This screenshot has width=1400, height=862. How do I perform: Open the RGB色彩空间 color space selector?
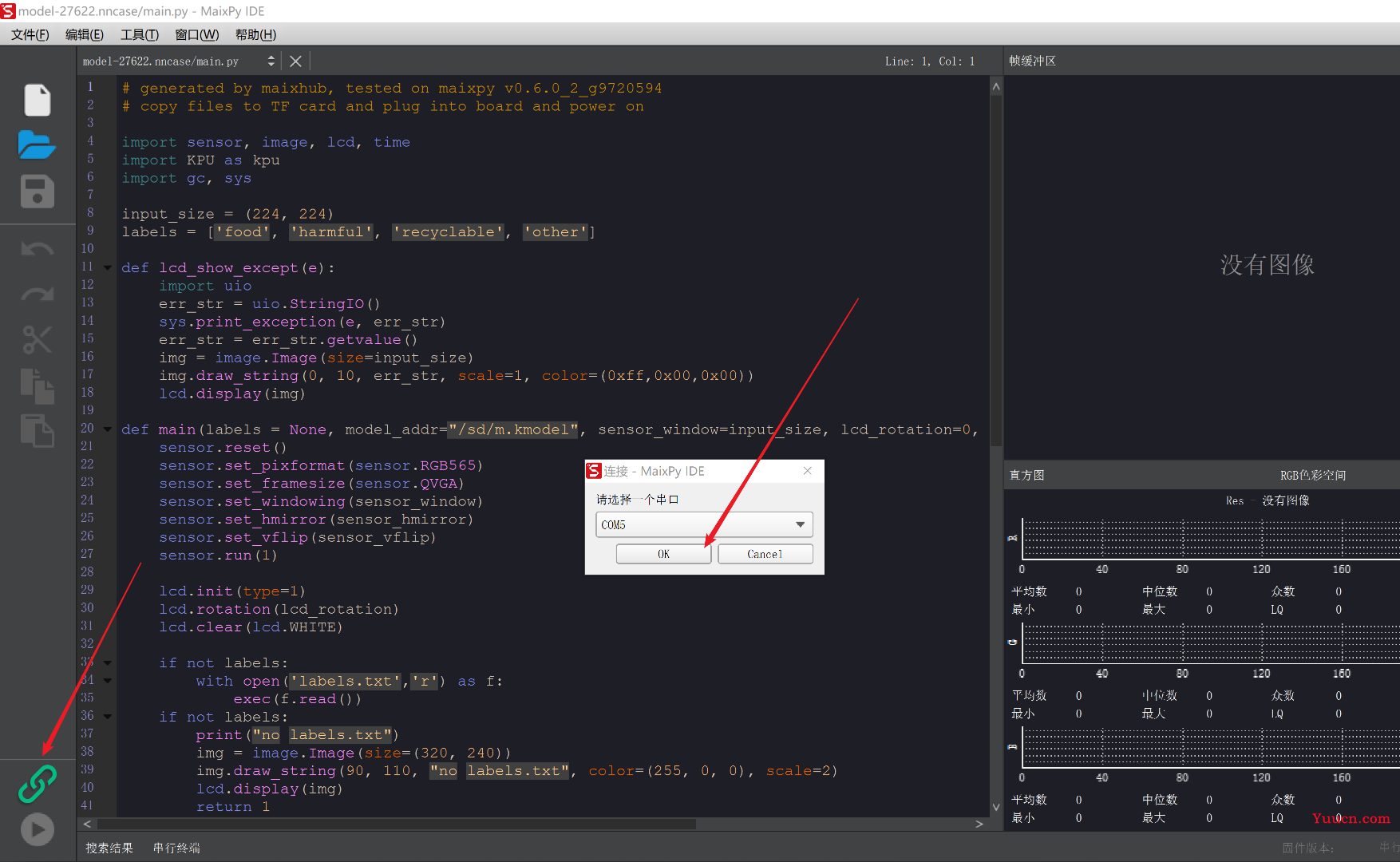pos(1313,476)
